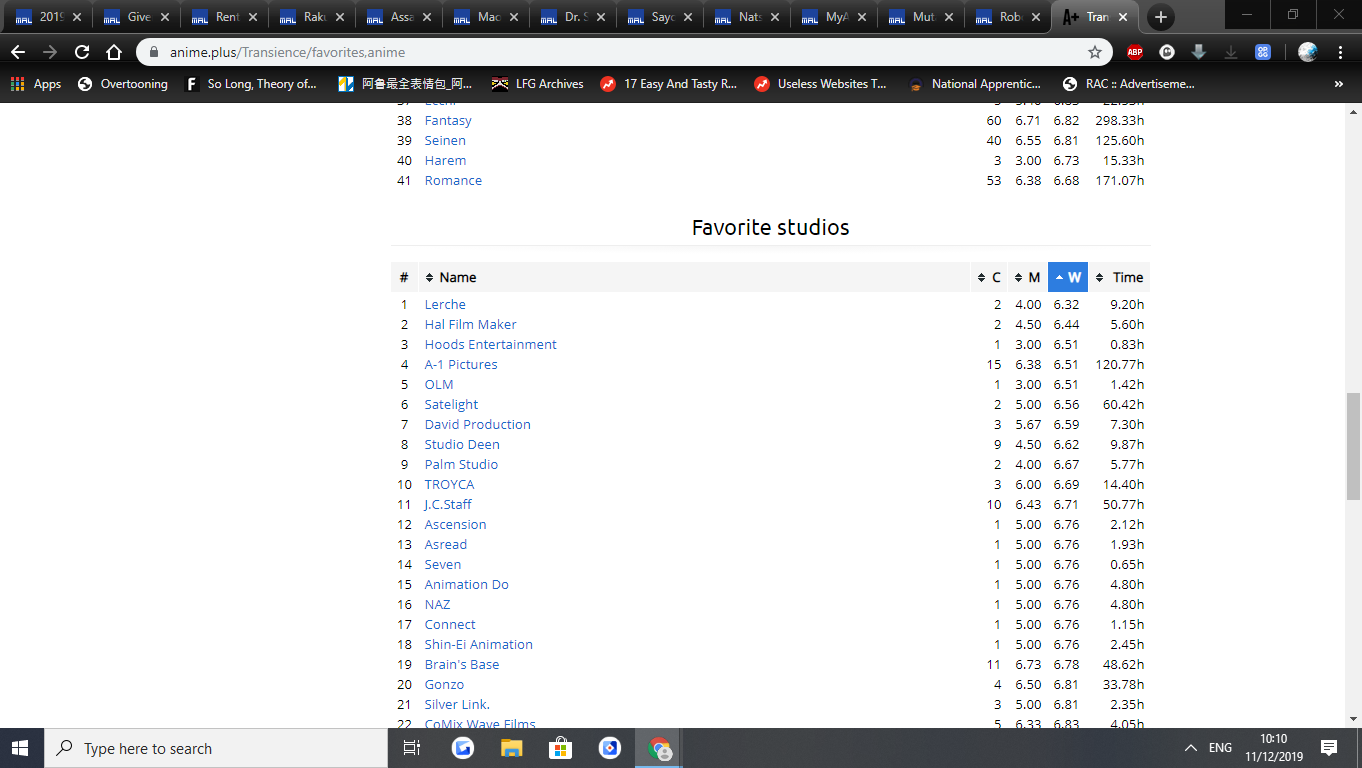Open a new browser tab
1362x768 pixels.
pos(1160,17)
